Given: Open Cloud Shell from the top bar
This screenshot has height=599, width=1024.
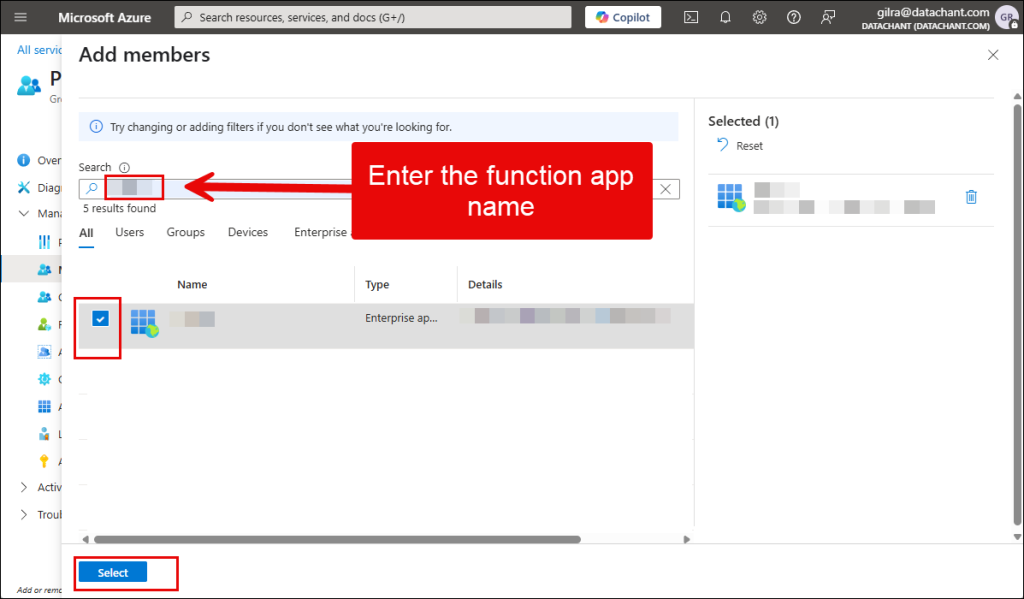Looking at the screenshot, I should click(691, 17).
